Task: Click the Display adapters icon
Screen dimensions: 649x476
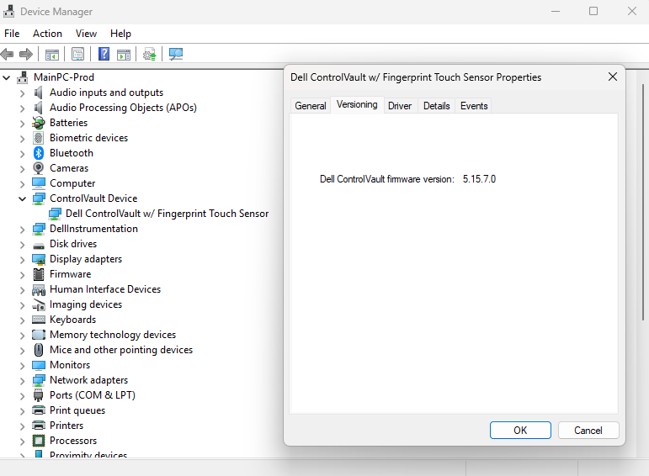Action: click(x=38, y=259)
